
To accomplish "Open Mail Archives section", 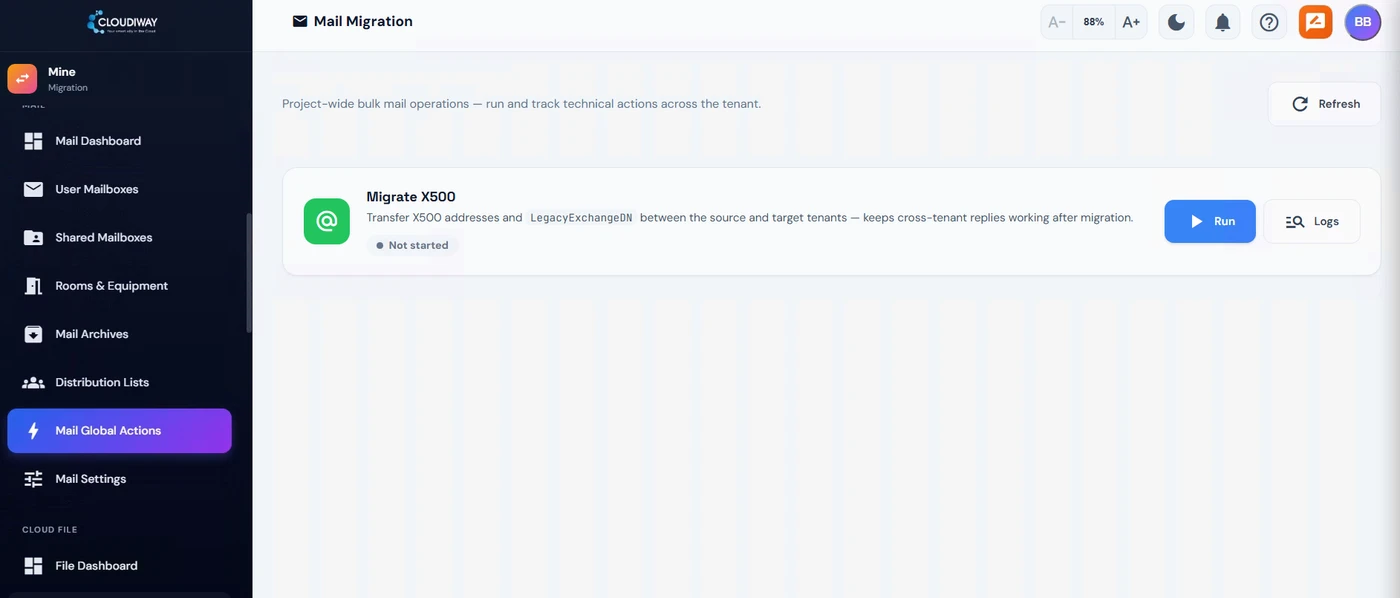I will coord(119,334).
